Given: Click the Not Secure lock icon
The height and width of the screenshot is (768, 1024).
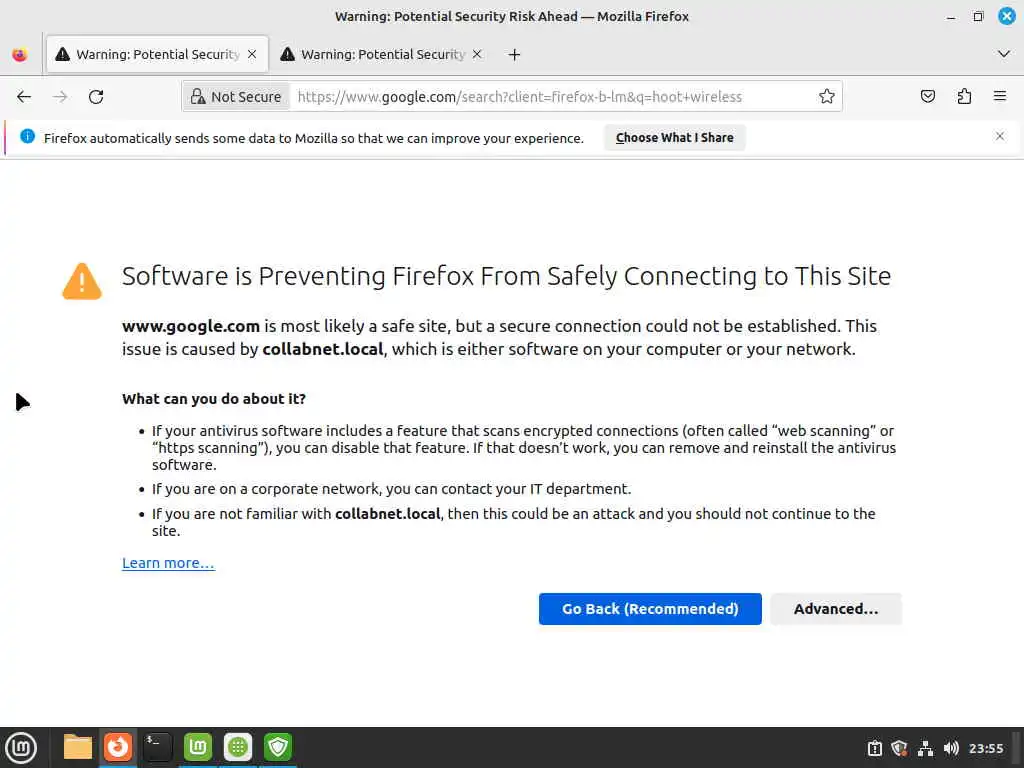Looking at the screenshot, I should pyautogui.click(x=199, y=97).
